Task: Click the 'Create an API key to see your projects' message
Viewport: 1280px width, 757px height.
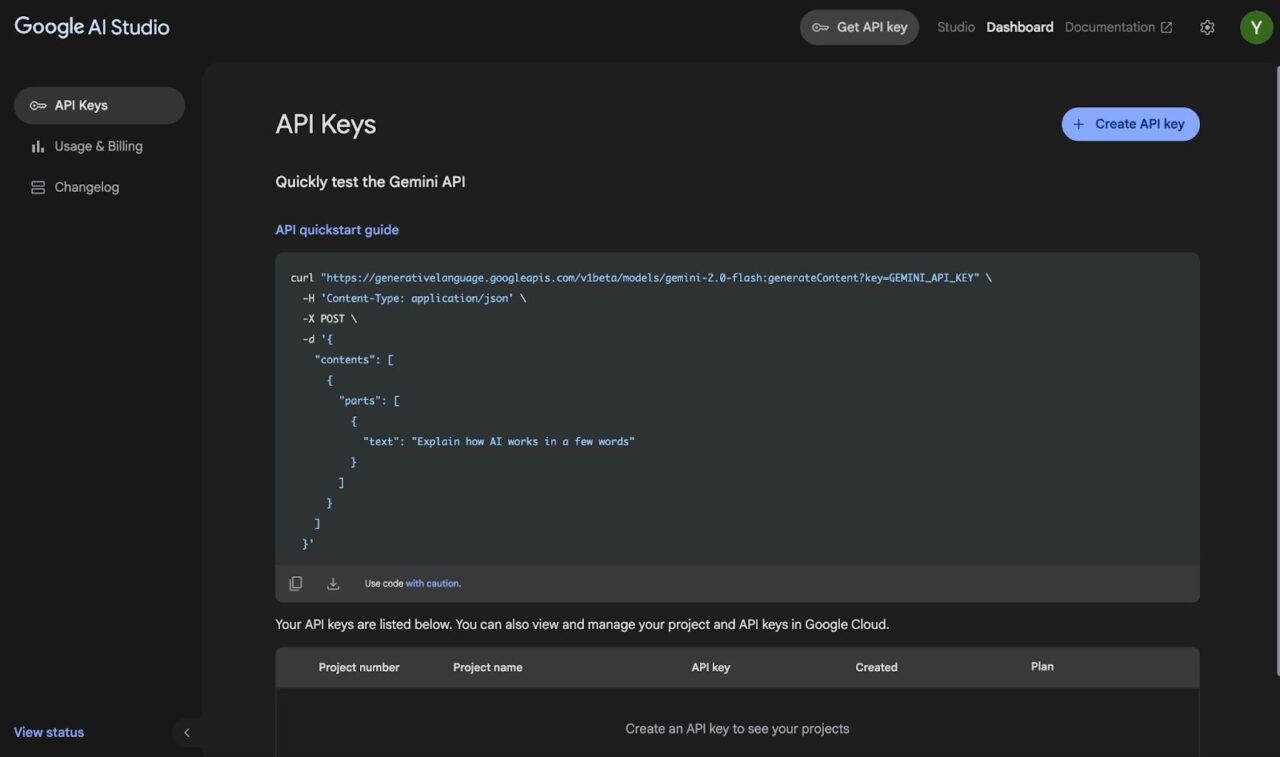Action: click(737, 728)
